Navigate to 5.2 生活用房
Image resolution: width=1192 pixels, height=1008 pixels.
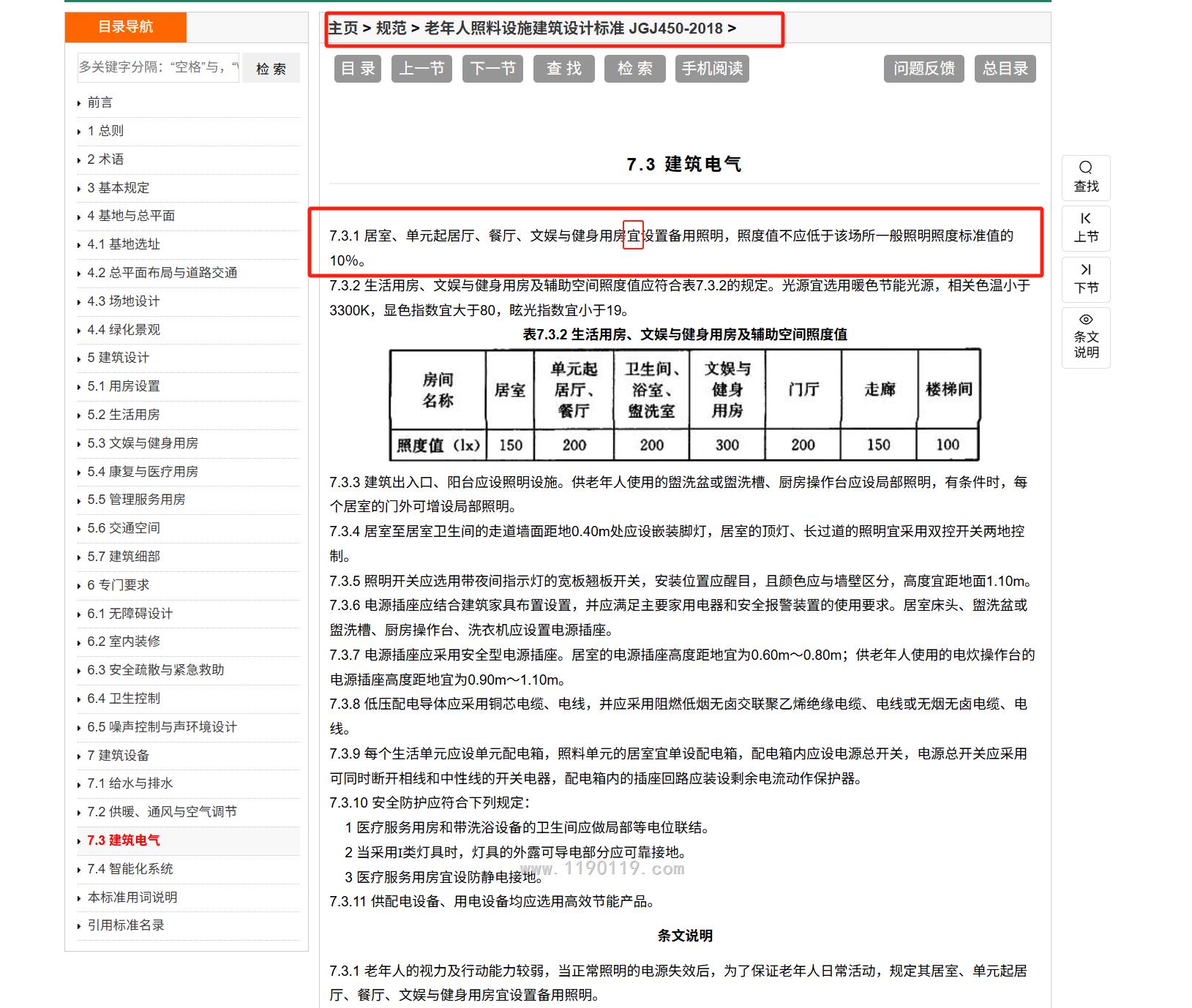coord(124,415)
